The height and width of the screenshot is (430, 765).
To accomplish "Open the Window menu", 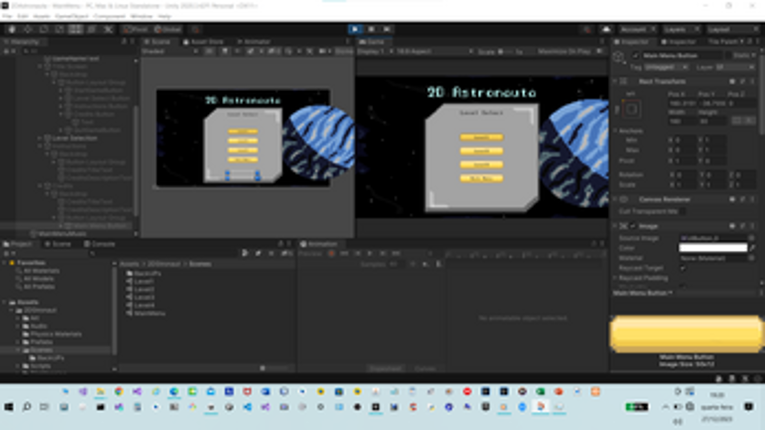I will click(x=141, y=16).
